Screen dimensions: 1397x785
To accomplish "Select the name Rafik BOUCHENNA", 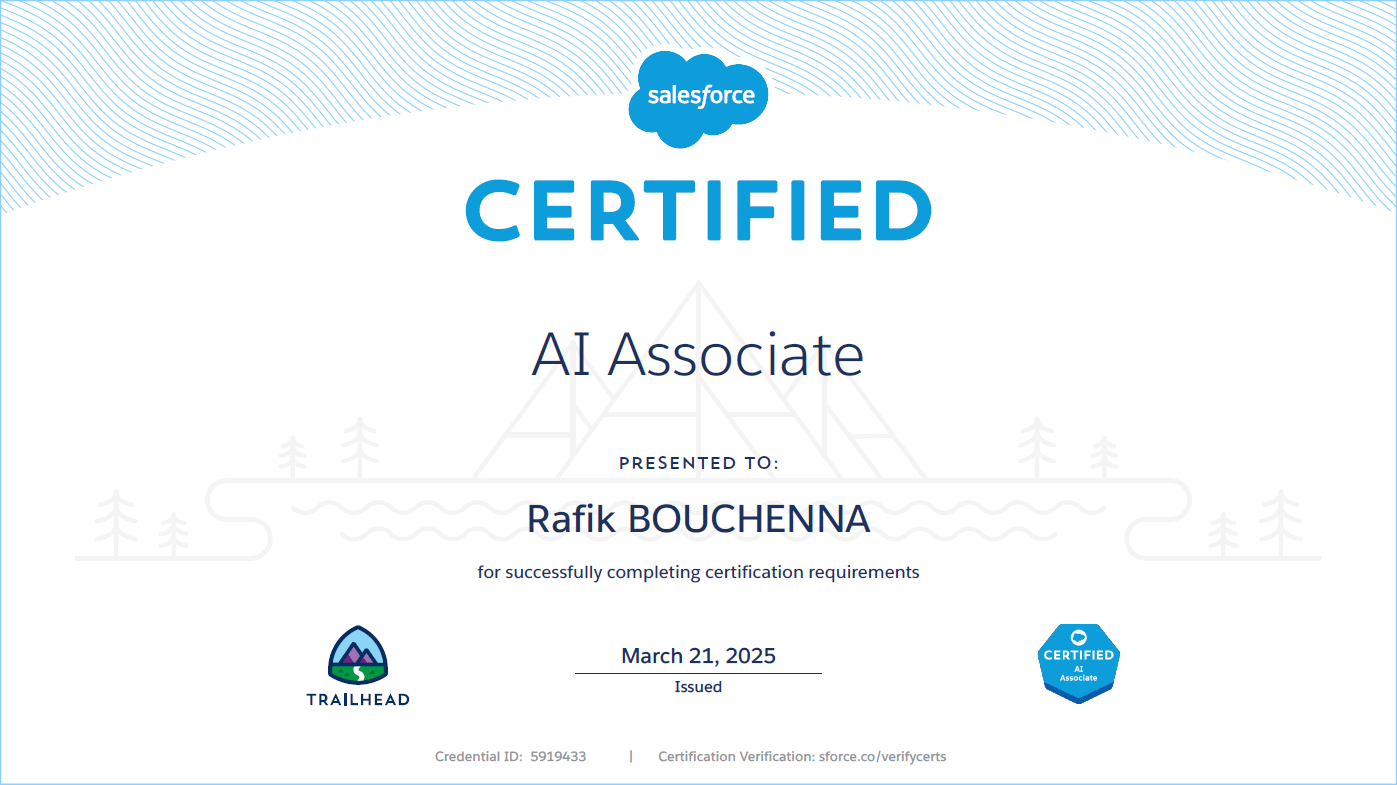I will point(698,519).
